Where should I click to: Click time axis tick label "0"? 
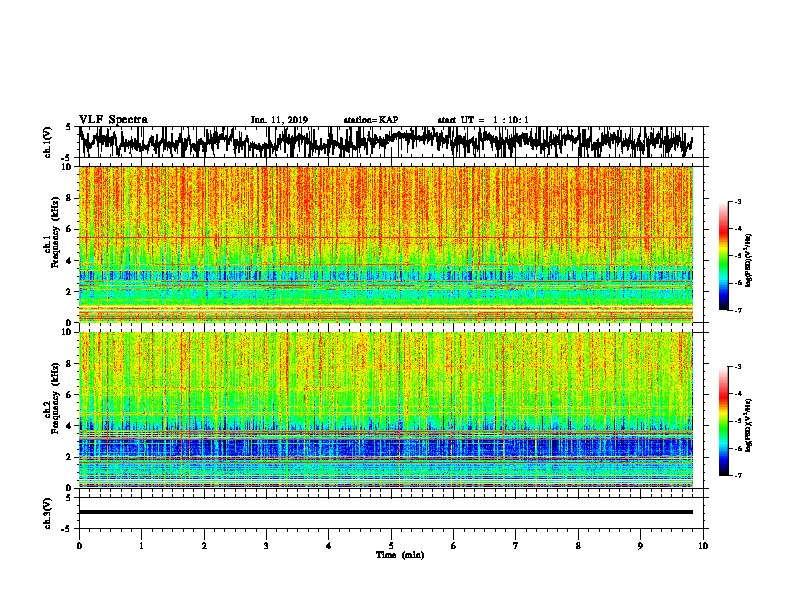[x=79, y=545]
